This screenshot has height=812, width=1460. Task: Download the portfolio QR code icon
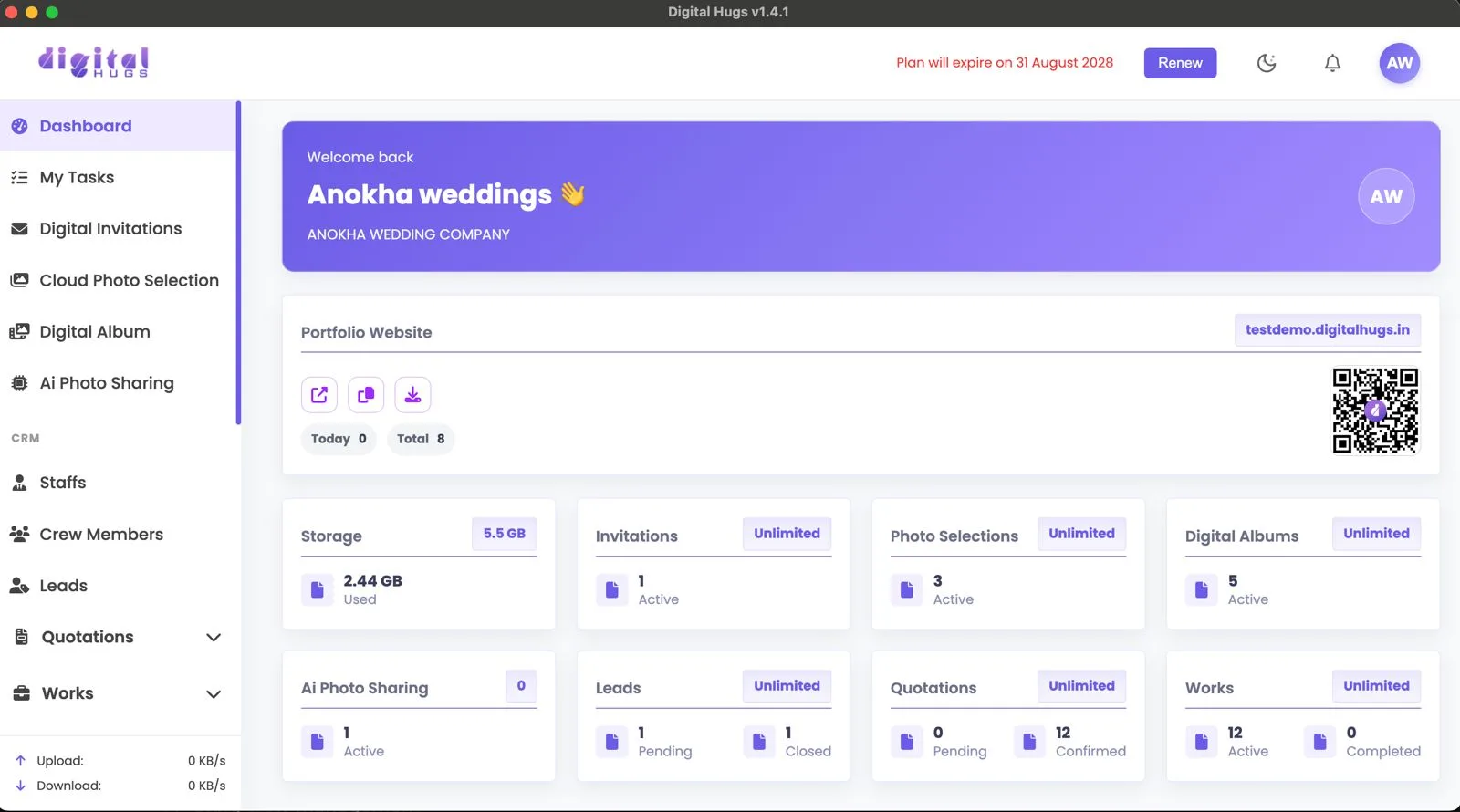click(x=412, y=394)
